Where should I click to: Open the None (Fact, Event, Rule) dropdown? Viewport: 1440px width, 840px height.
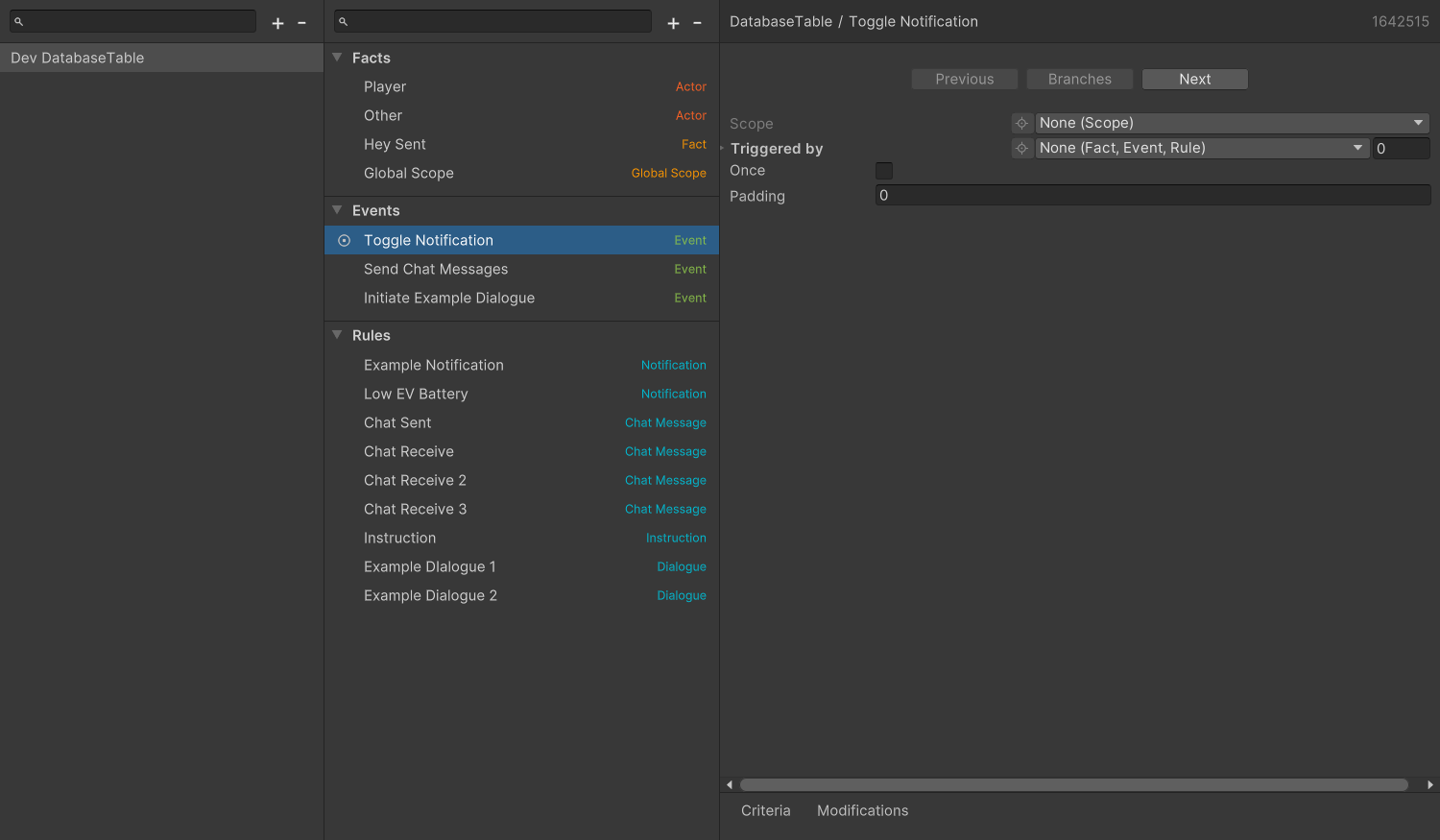click(1202, 148)
